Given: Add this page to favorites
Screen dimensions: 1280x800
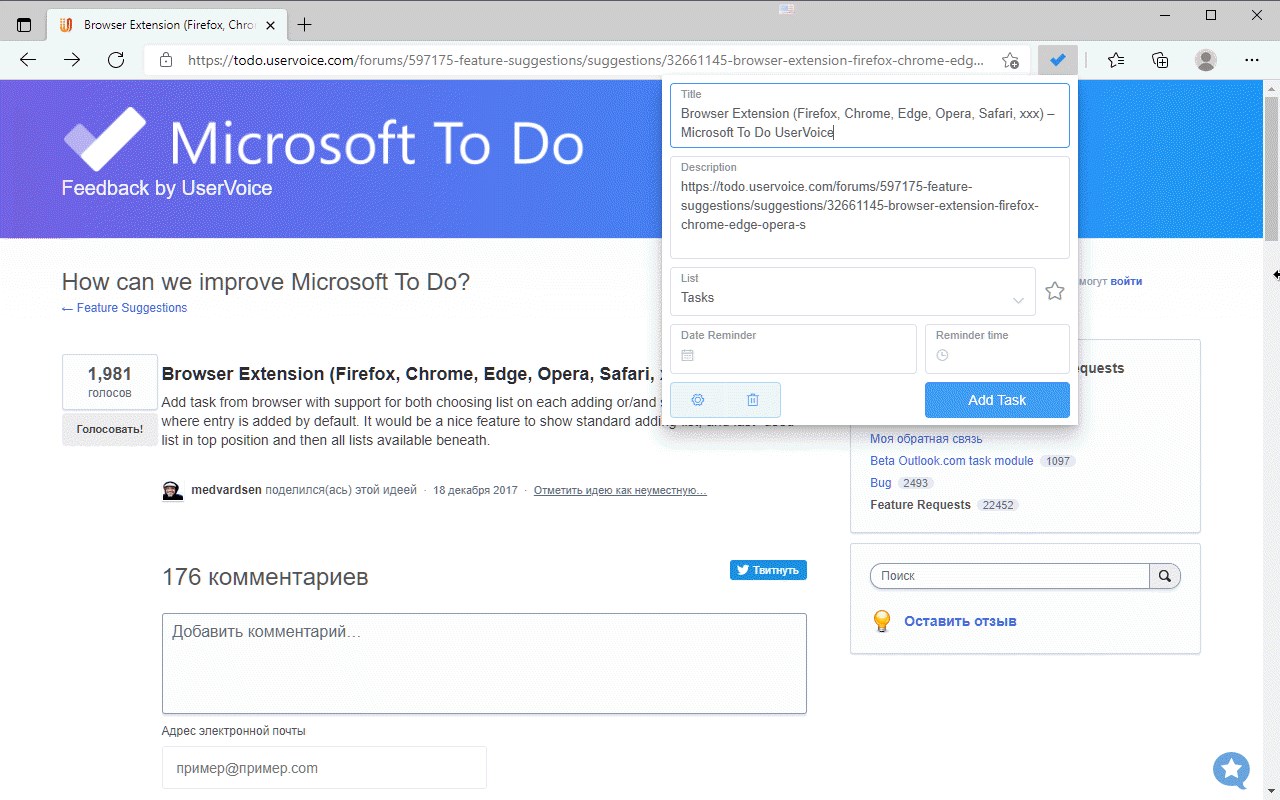Looking at the screenshot, I should [1010, 60].
